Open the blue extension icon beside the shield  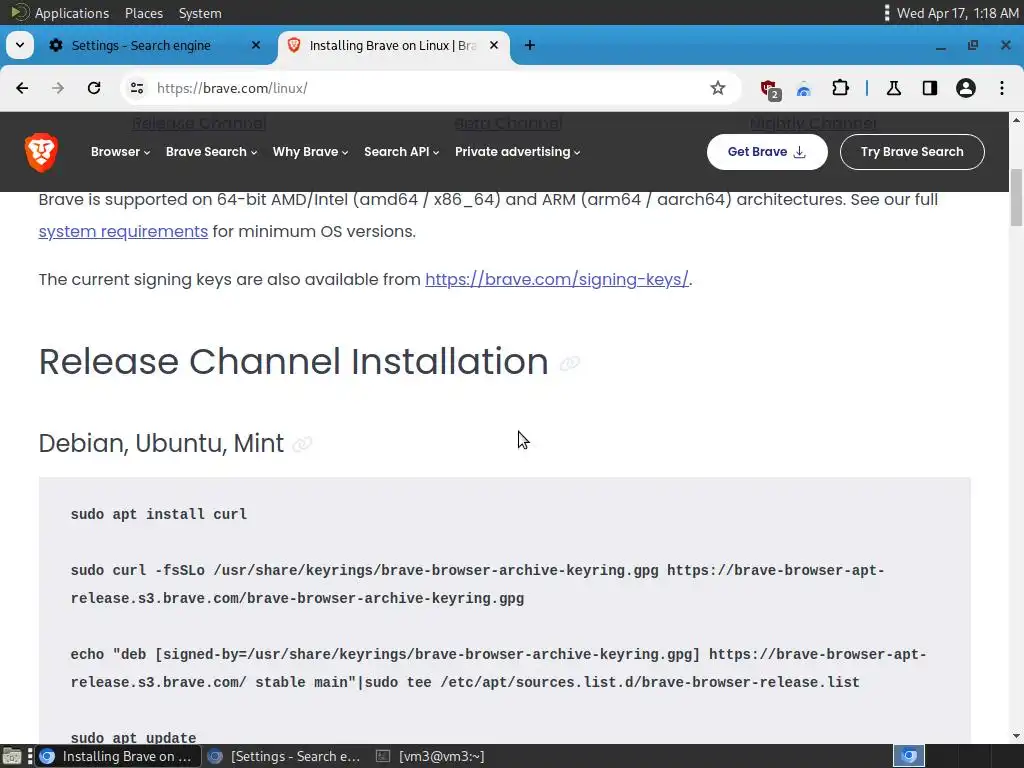point(804,89)
